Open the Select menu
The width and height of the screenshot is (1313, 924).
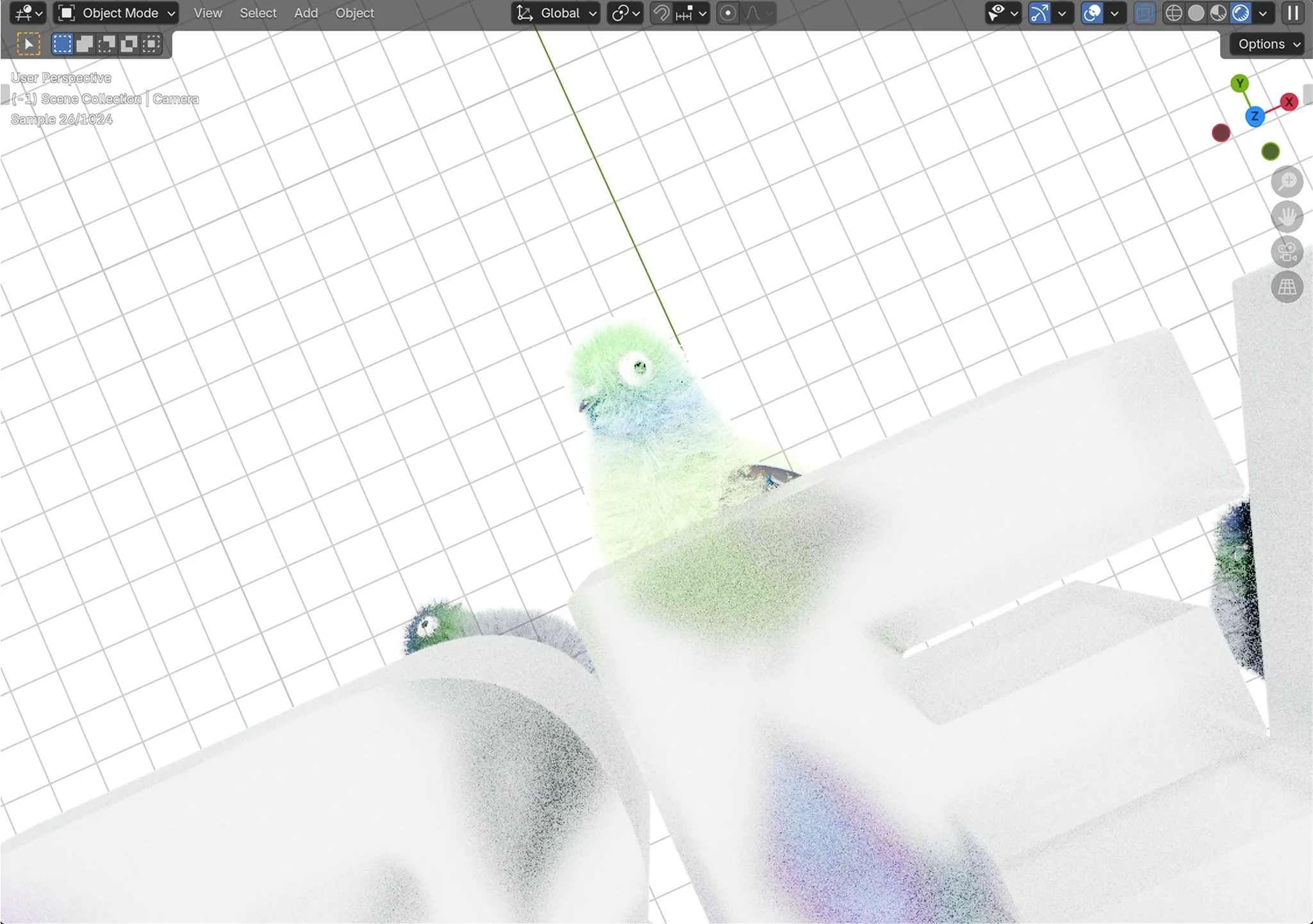[258, 13]
